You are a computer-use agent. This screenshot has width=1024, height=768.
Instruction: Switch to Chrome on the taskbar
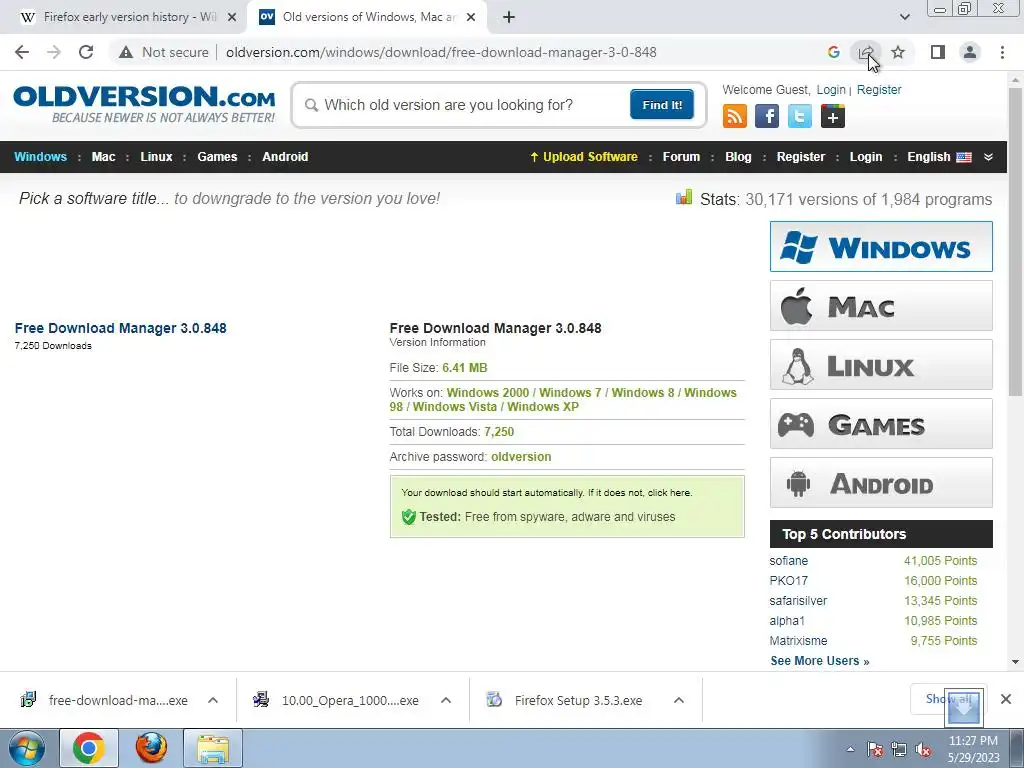(89, 748)
